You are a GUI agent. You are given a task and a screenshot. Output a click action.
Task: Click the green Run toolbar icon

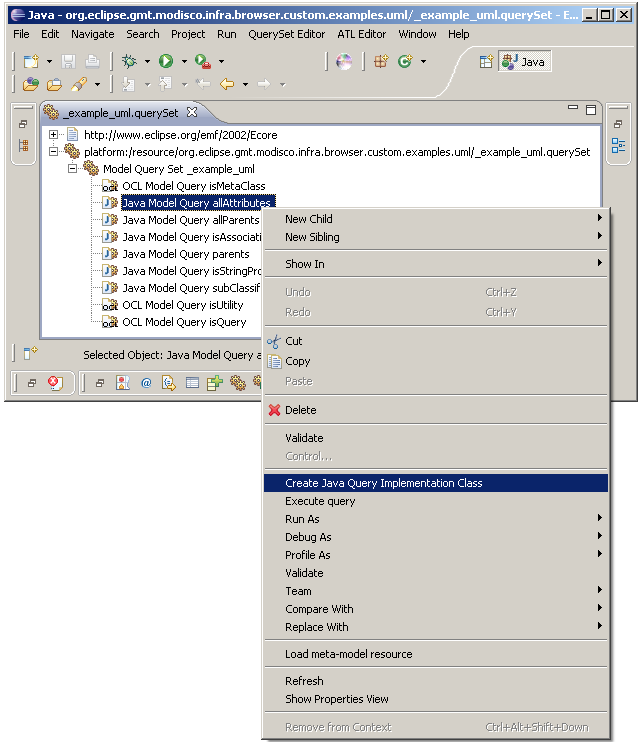point(166,61)
